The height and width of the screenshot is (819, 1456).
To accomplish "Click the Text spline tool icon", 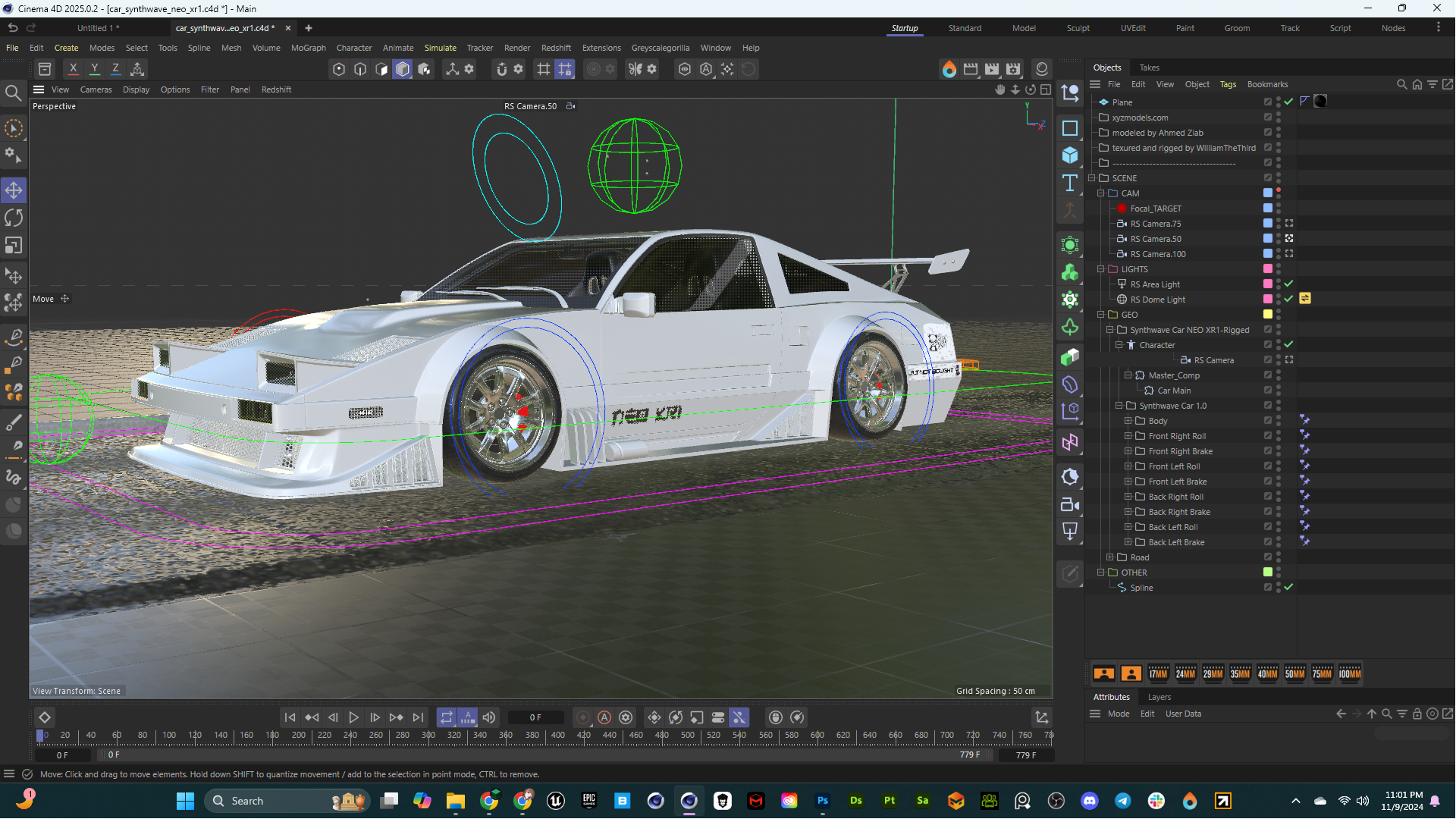I will pos(1070,183).
